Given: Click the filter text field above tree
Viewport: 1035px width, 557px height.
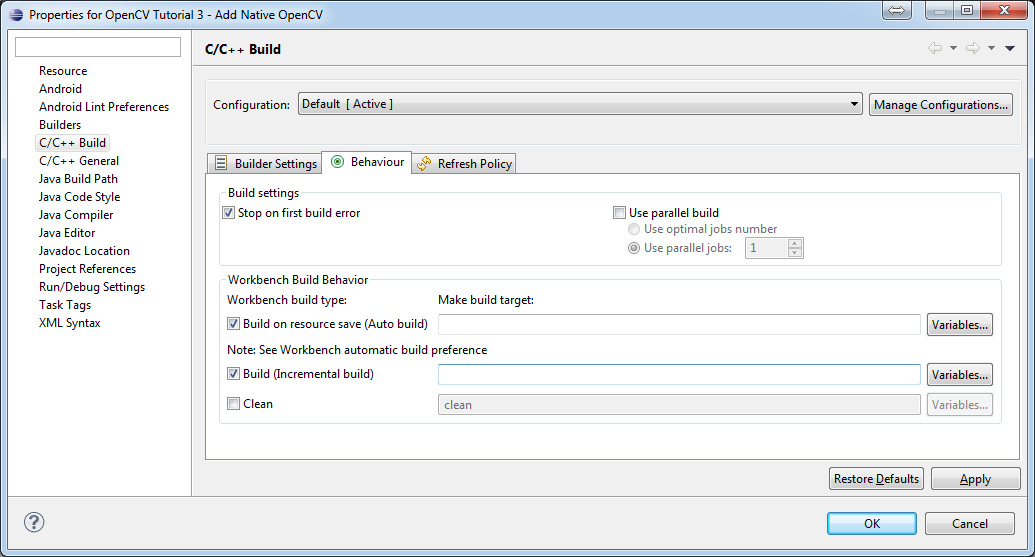Looking at the screenshot, I should (x=98, y=47).
